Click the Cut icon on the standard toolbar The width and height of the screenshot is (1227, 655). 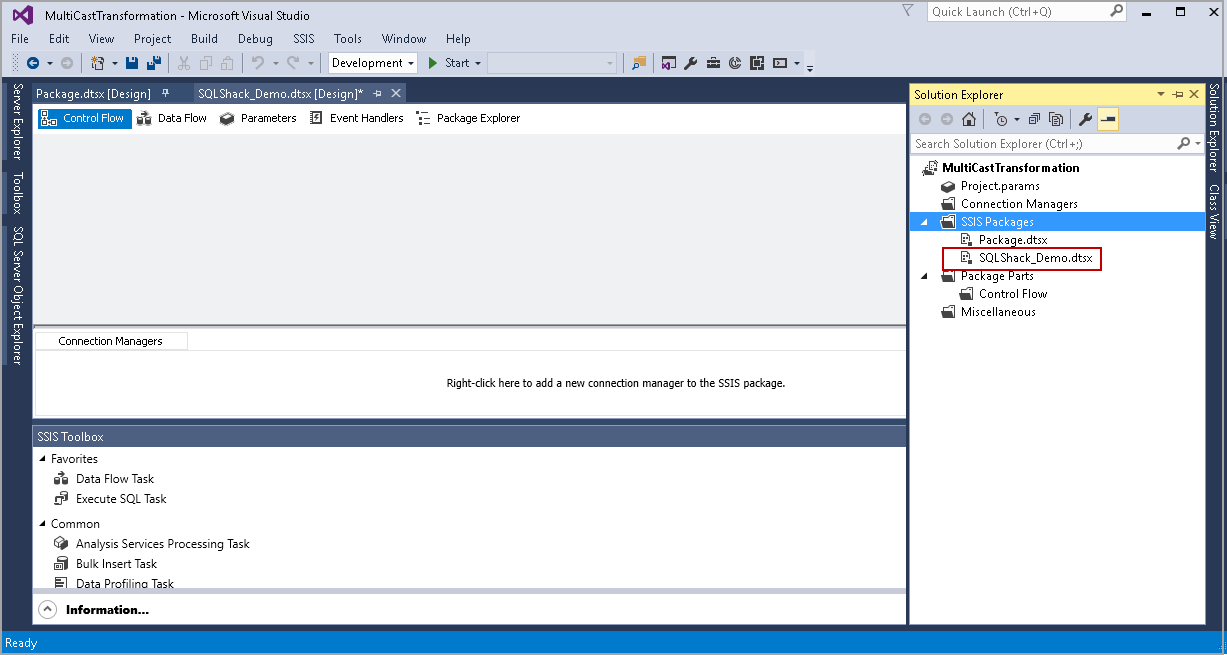click(184, 62)
